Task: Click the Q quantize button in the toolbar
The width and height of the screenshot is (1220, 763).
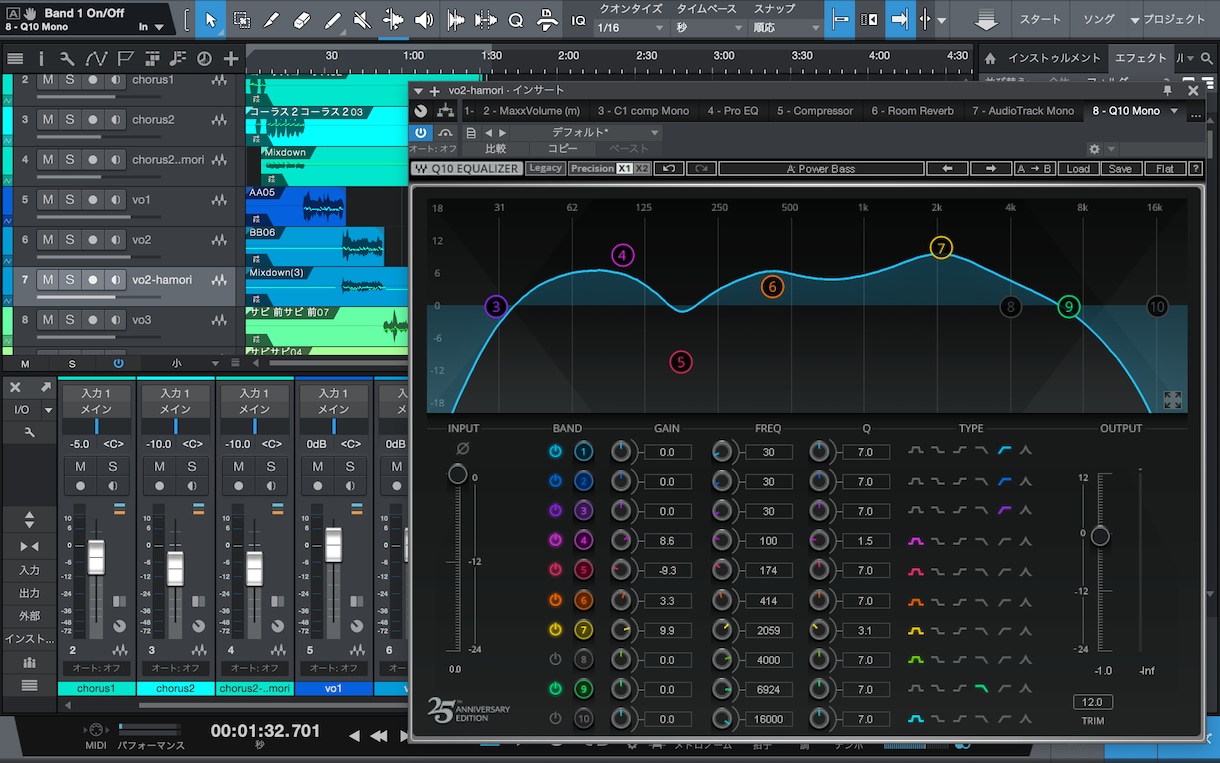Action: 516,19
